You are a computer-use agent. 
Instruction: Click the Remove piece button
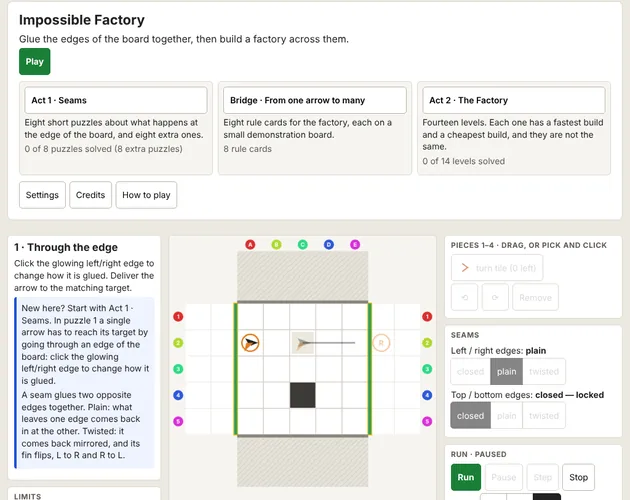(x=535, y=297)
